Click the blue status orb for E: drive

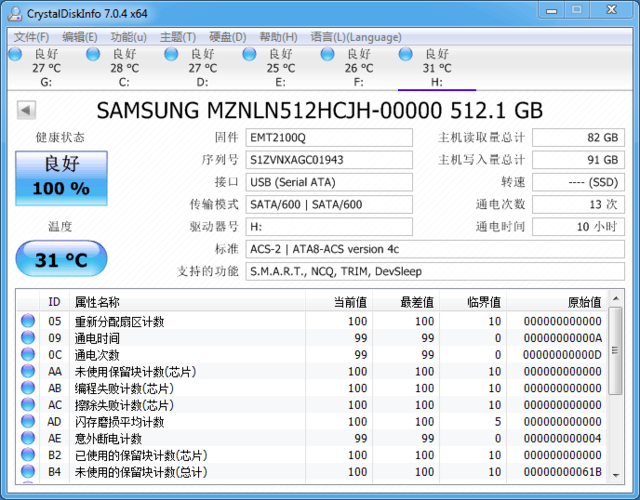click(x=249, y=54)
